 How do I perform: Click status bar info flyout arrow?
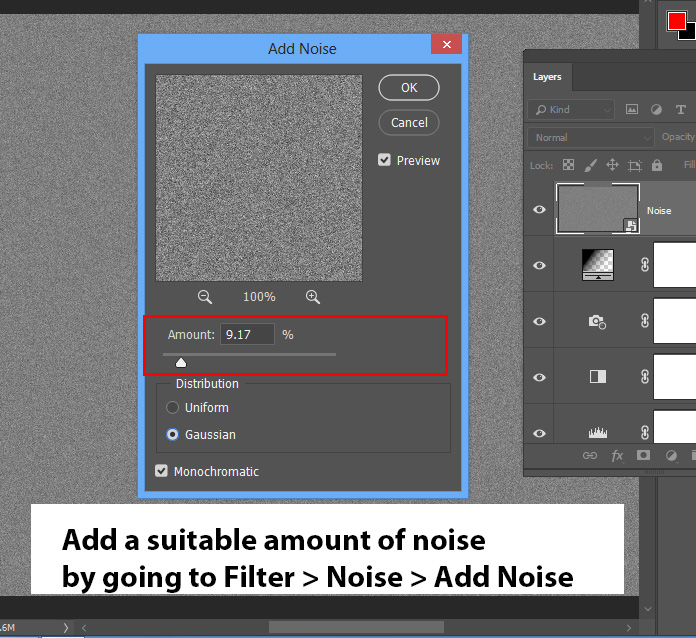pos(66,627)
